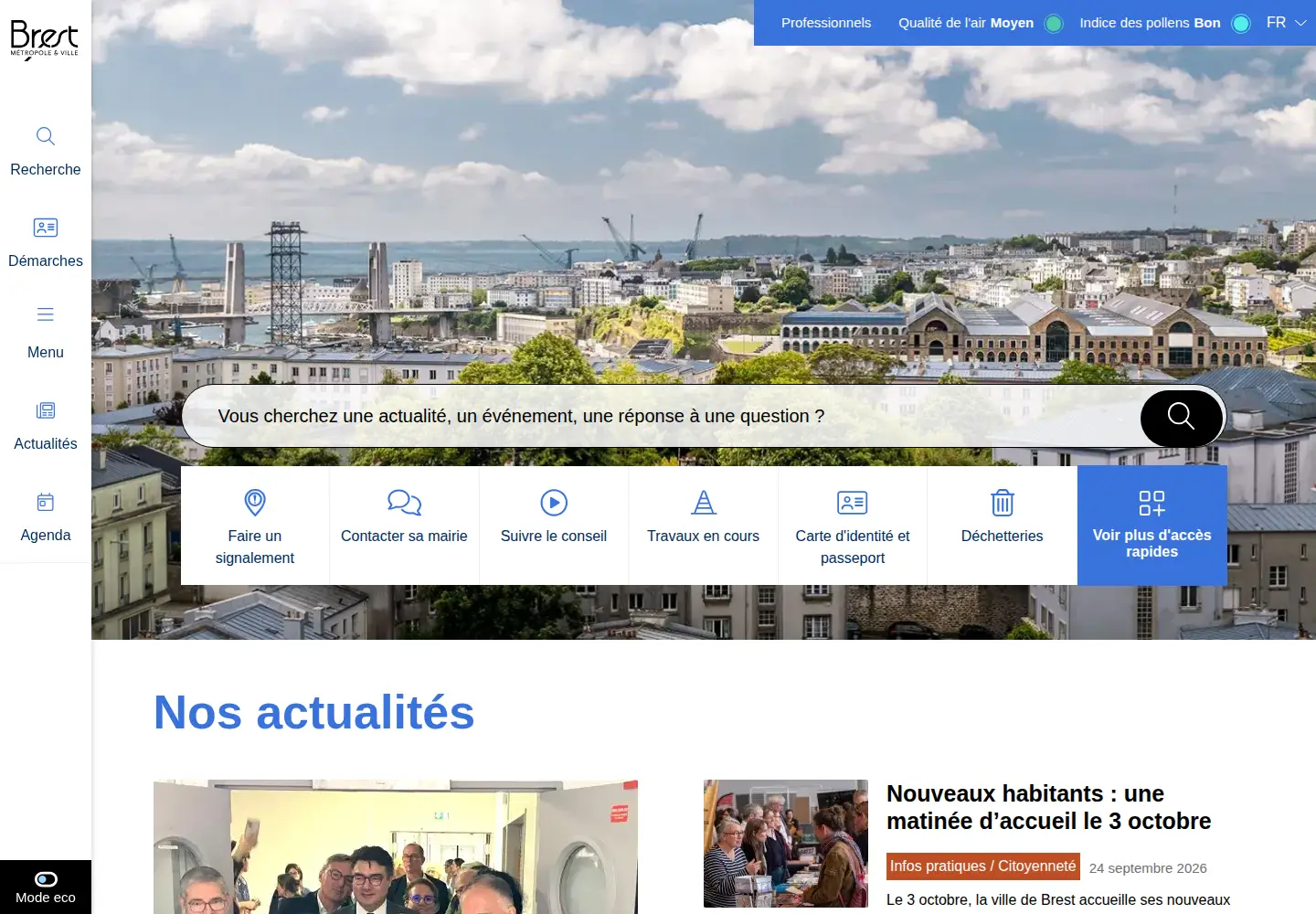The height and width of the screenshot is (914, 1316).
Task: Open the Nouveaux habitants article headline
Action: pos(1049,807)
